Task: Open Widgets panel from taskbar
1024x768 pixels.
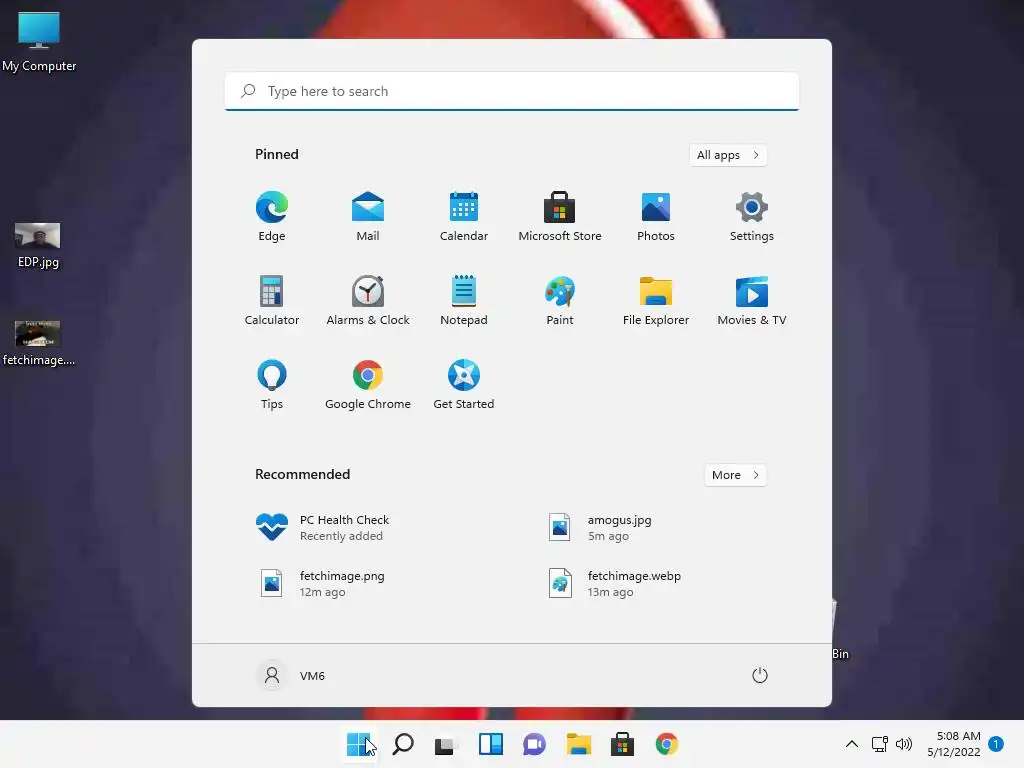Action: [490, 744]
